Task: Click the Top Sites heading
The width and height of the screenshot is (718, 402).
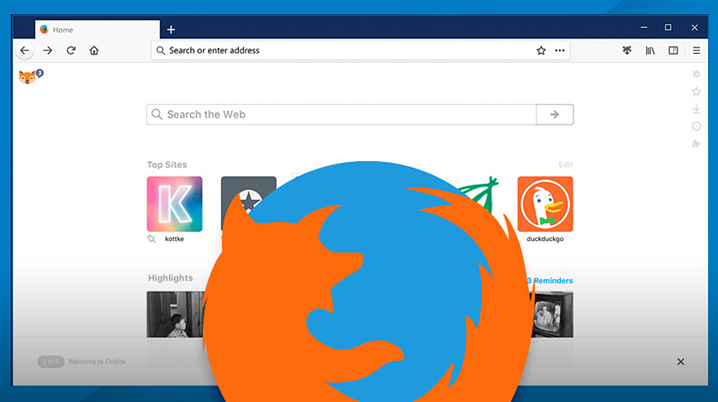Action: click(x=167, y=165)
